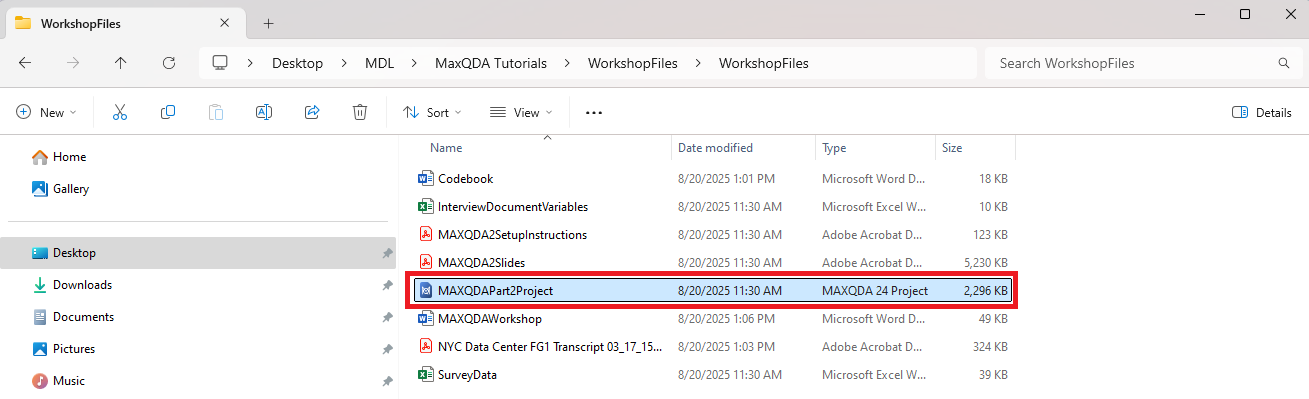Select the InterviewDocumentVariables file name
This screenshot has height=399, width=1309.
coord(513,207)
